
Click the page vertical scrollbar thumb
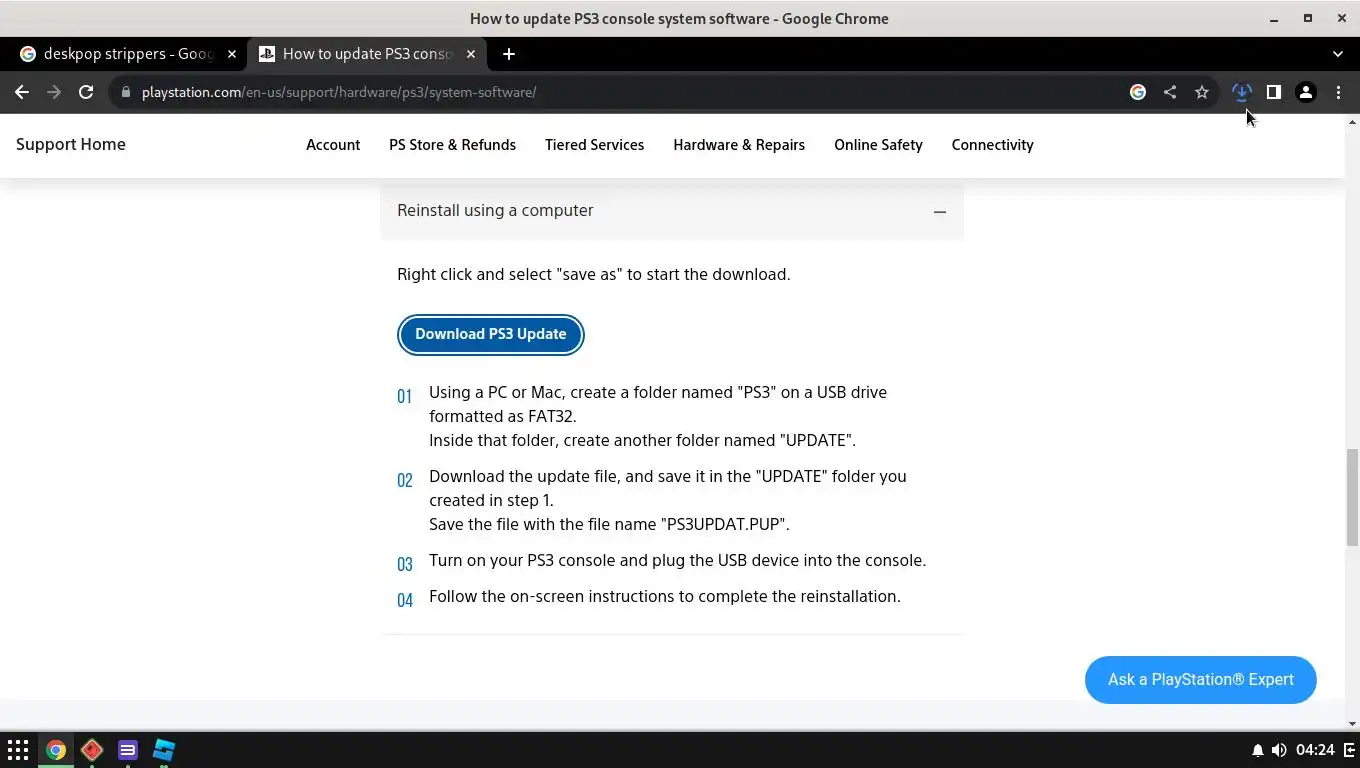[1352, 497]
